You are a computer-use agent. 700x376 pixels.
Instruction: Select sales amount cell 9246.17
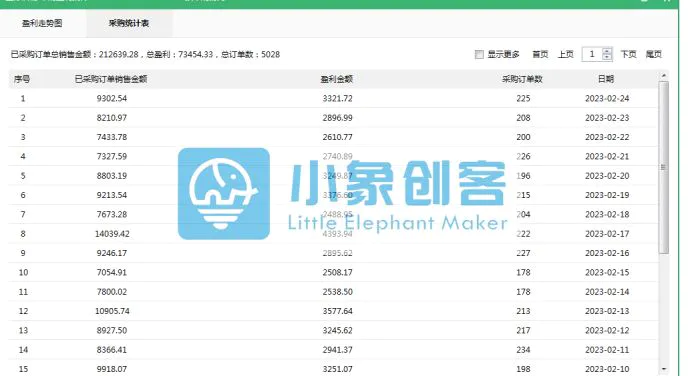(x=112, y=253)
